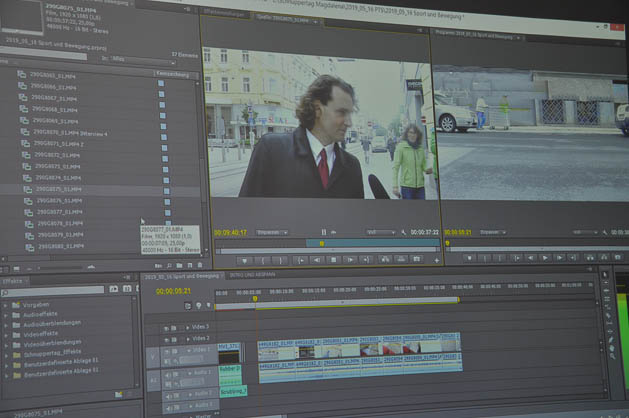
Task: Select the Selection tool in the Tools panel
Action: click(605, 275)
